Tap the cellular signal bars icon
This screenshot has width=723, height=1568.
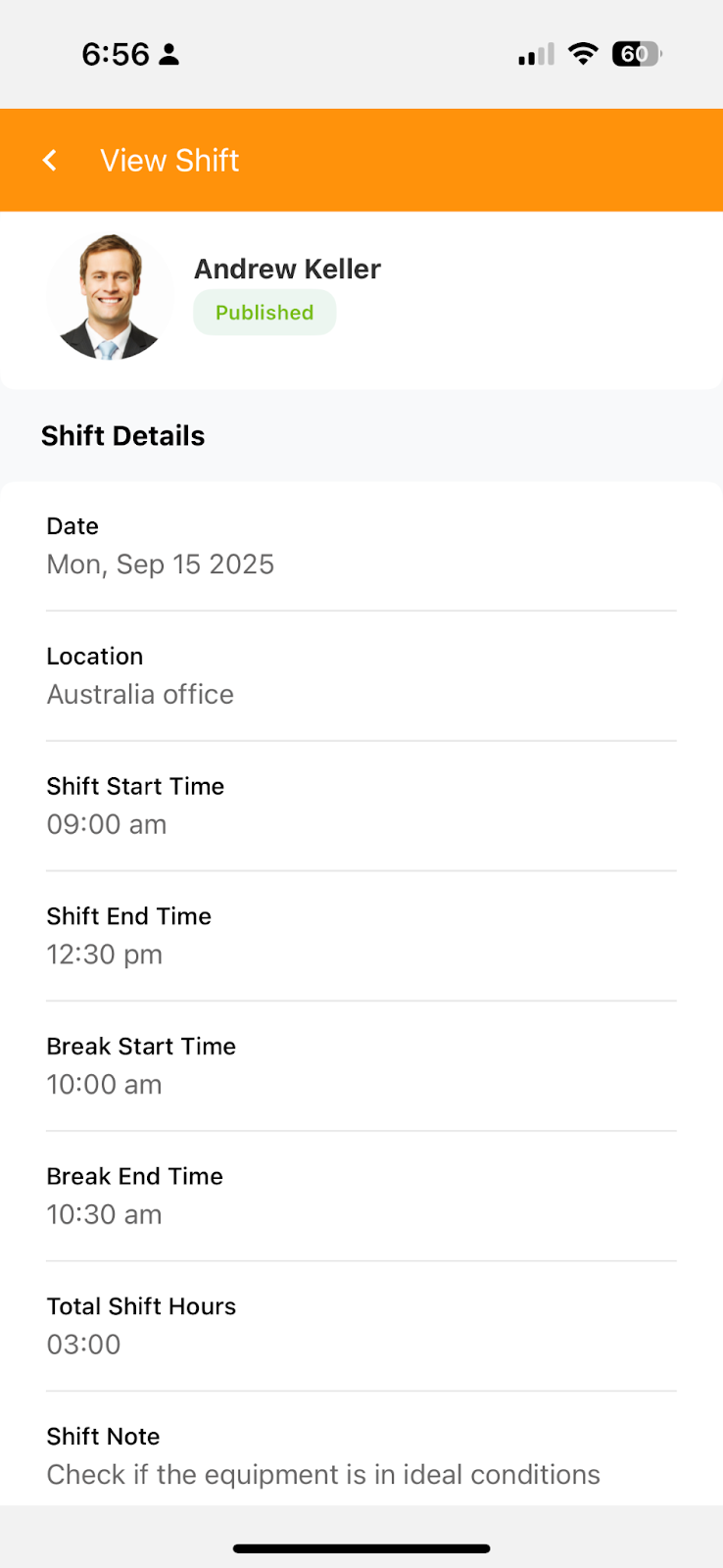[536, 55]
